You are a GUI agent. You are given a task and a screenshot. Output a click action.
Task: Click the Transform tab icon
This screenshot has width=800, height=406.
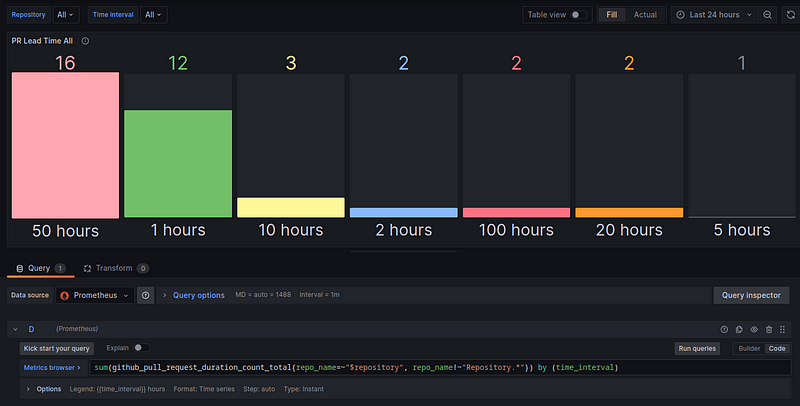pos(87,268)
